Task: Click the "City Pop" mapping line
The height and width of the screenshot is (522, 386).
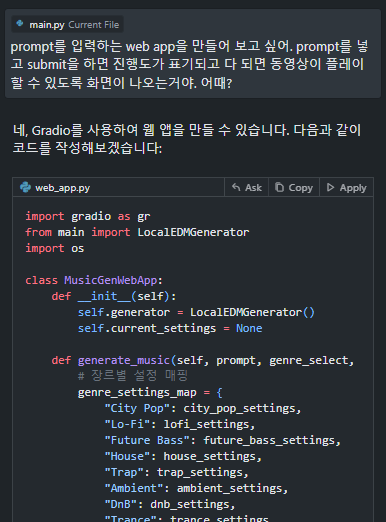Action: 203,408
